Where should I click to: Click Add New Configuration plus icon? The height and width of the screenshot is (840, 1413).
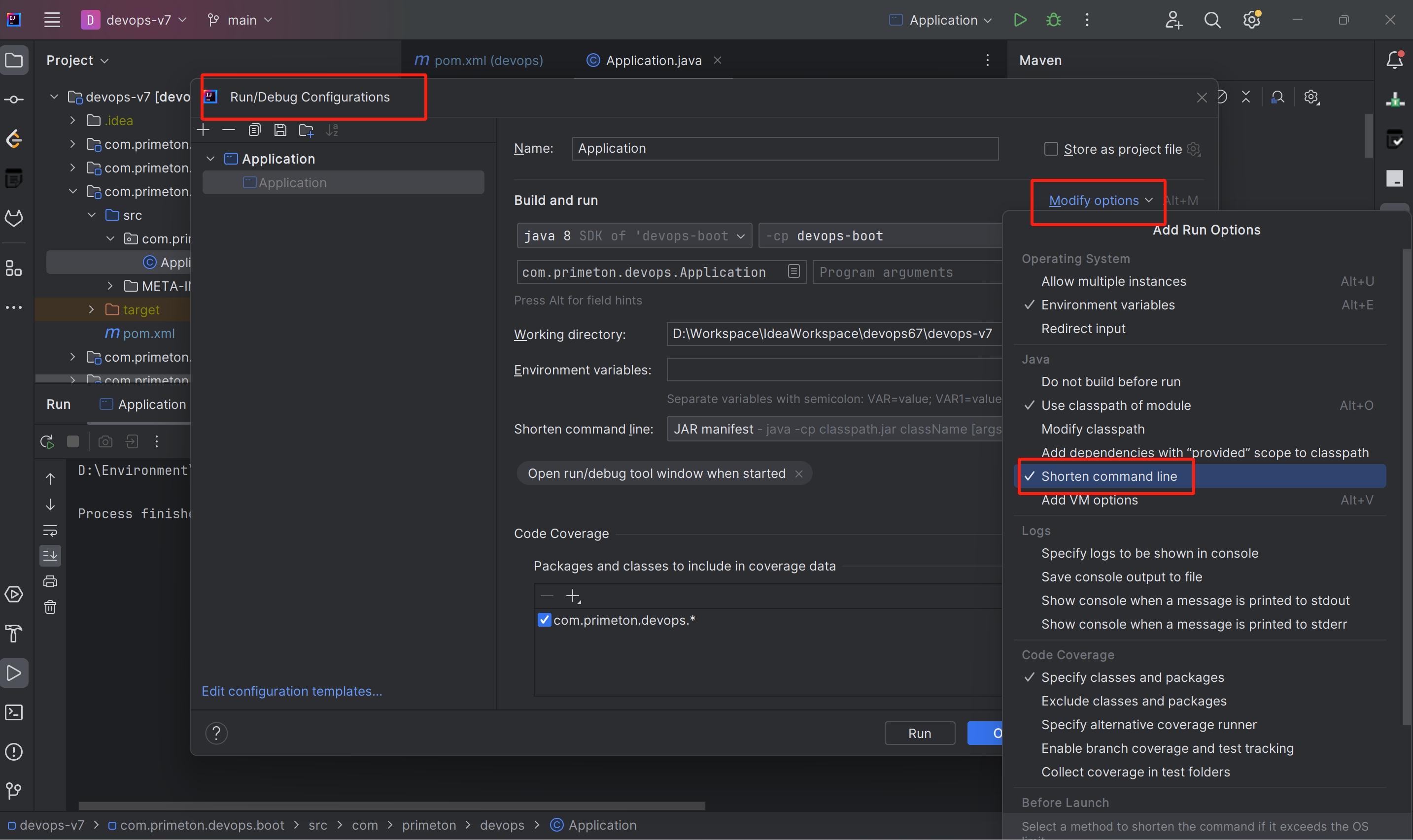pyautogui.click(x=203, y=130)
